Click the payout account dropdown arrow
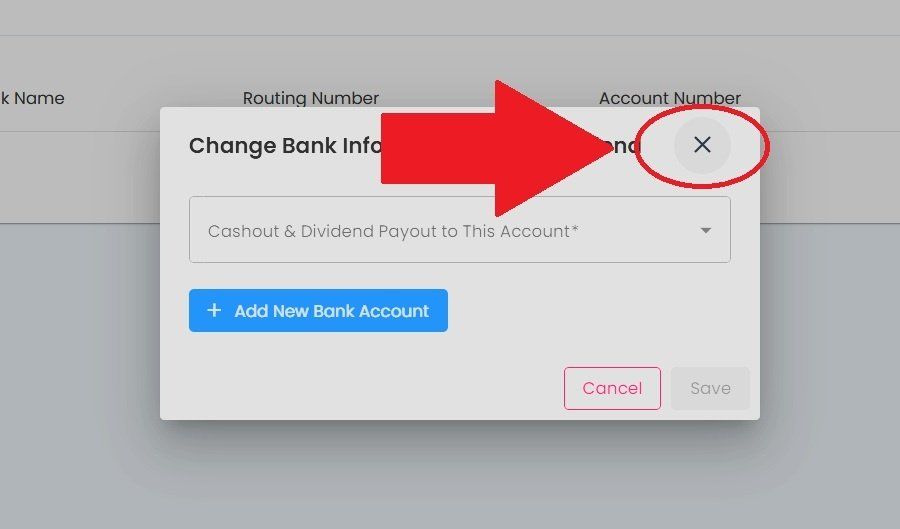900x529 pixels. [x=705, y=231]
